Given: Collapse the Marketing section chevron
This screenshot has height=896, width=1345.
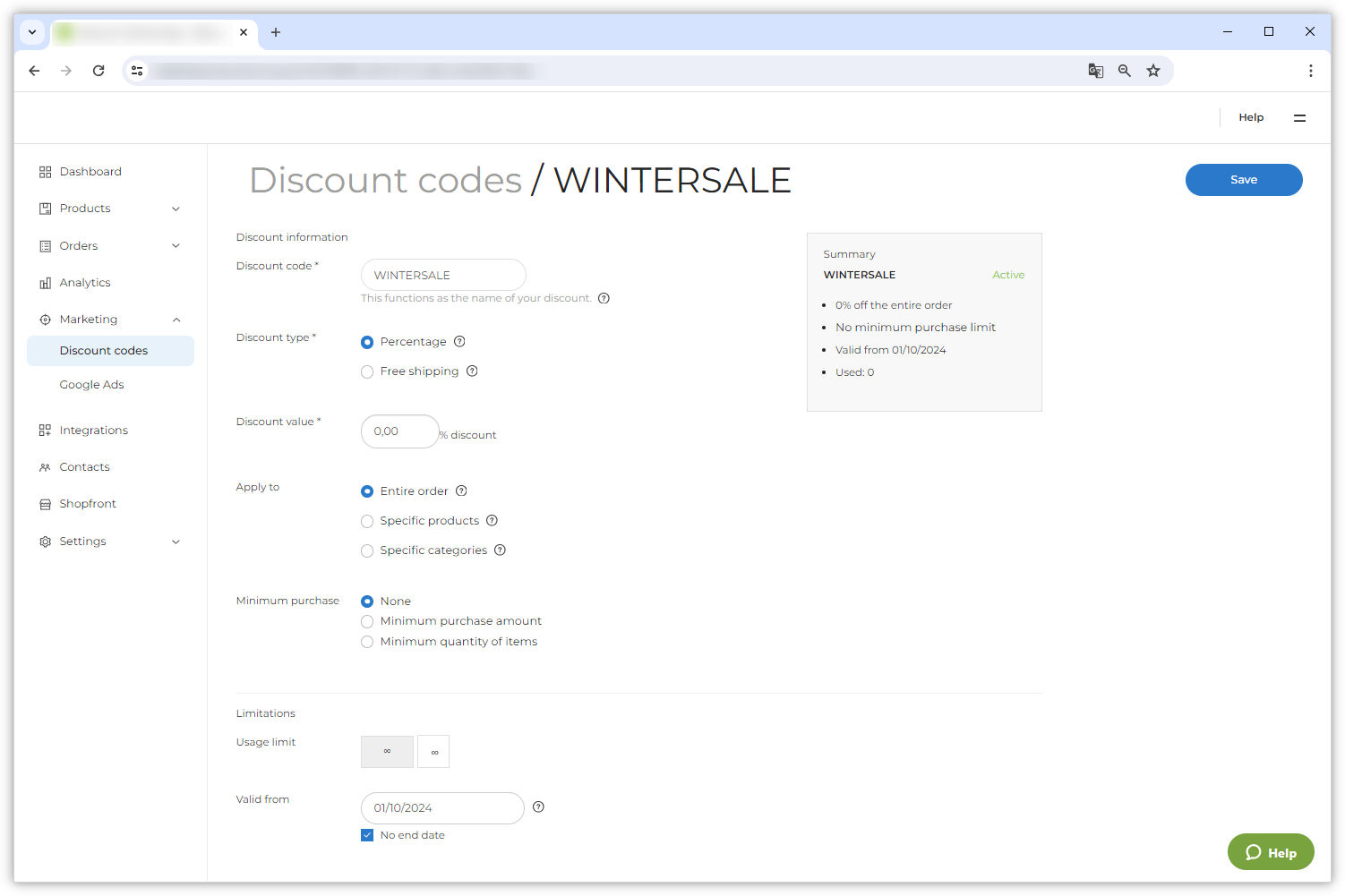Looking at the screenshot, I should click(x=176, y=319).
